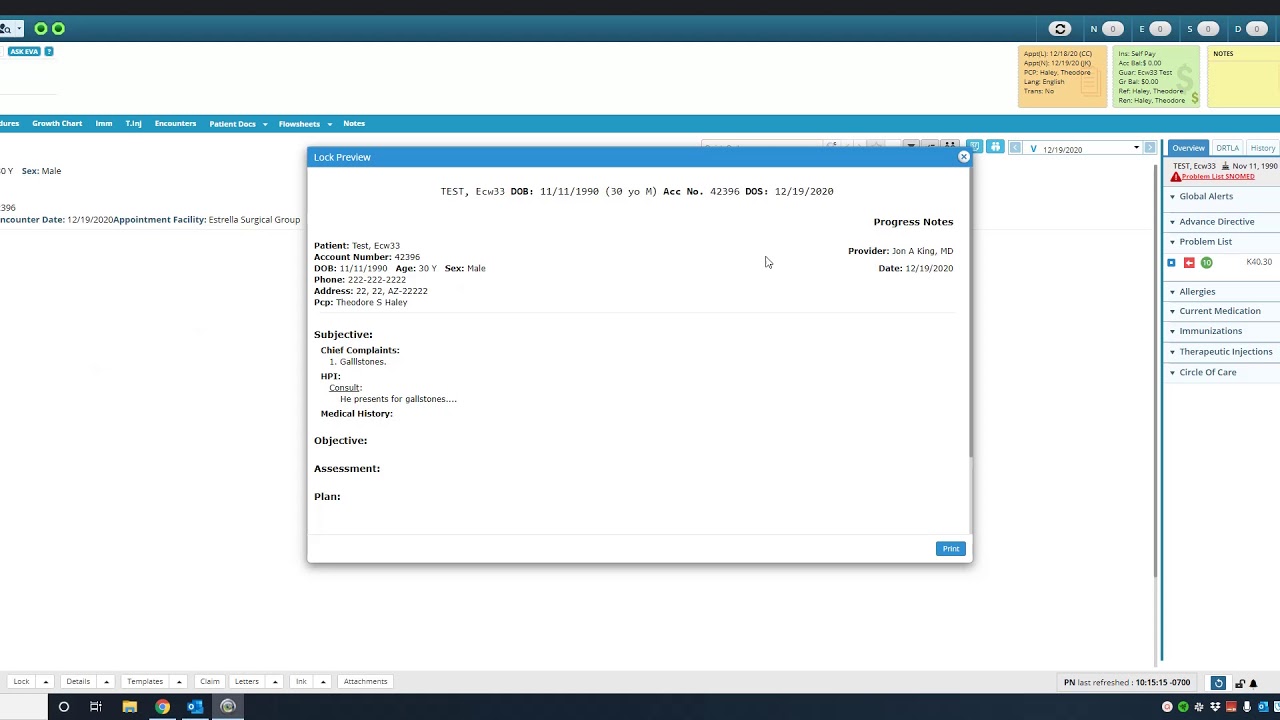The height and width of the screenshot is (720, 1280).
Task: Switch to the History tab
Action: pos(1262,148)
